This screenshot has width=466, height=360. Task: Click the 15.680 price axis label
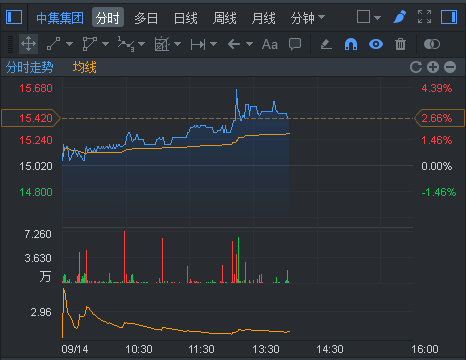pos(36,88)
